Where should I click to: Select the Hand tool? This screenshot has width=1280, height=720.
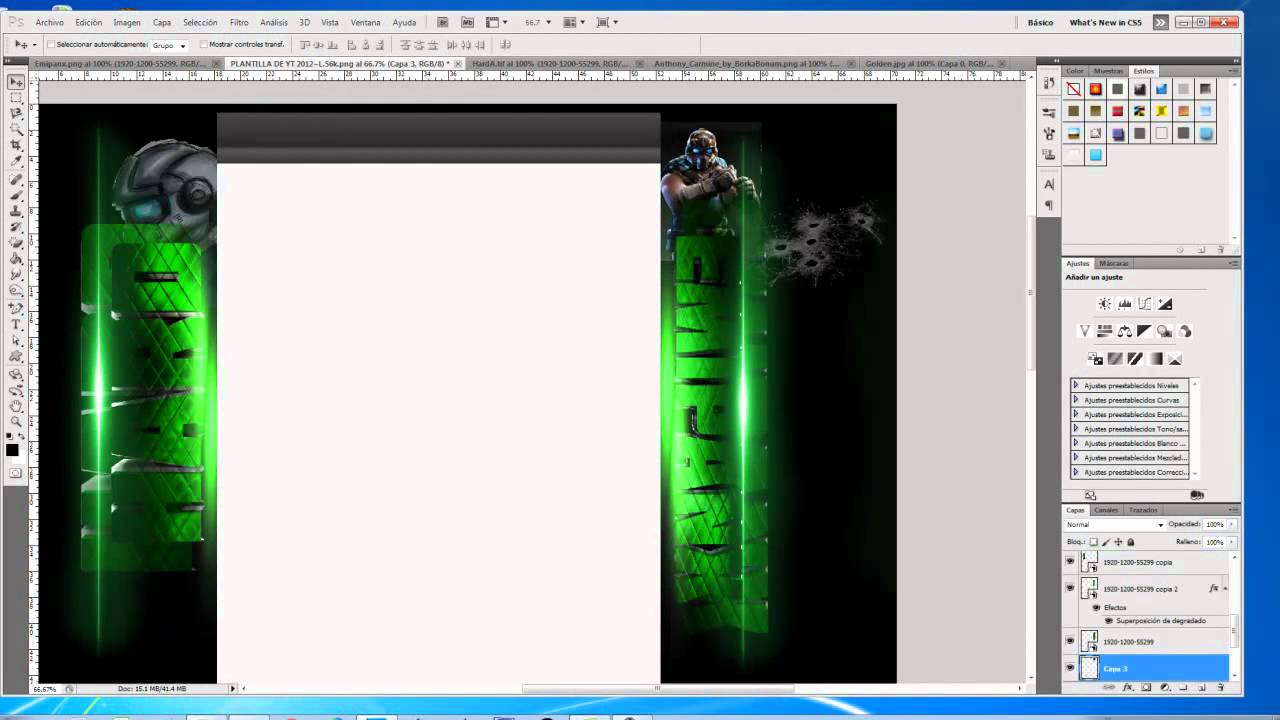click(x=17, y=405)
